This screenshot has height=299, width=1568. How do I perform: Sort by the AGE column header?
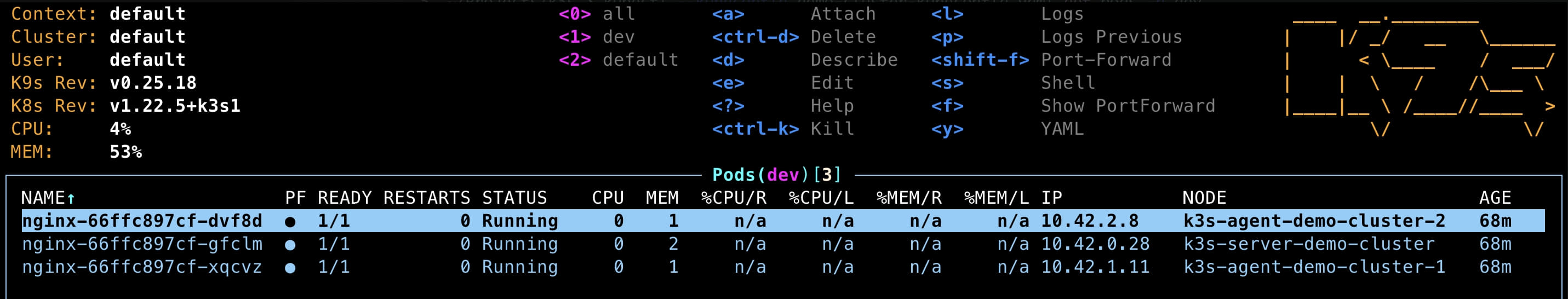(1495, 198)
